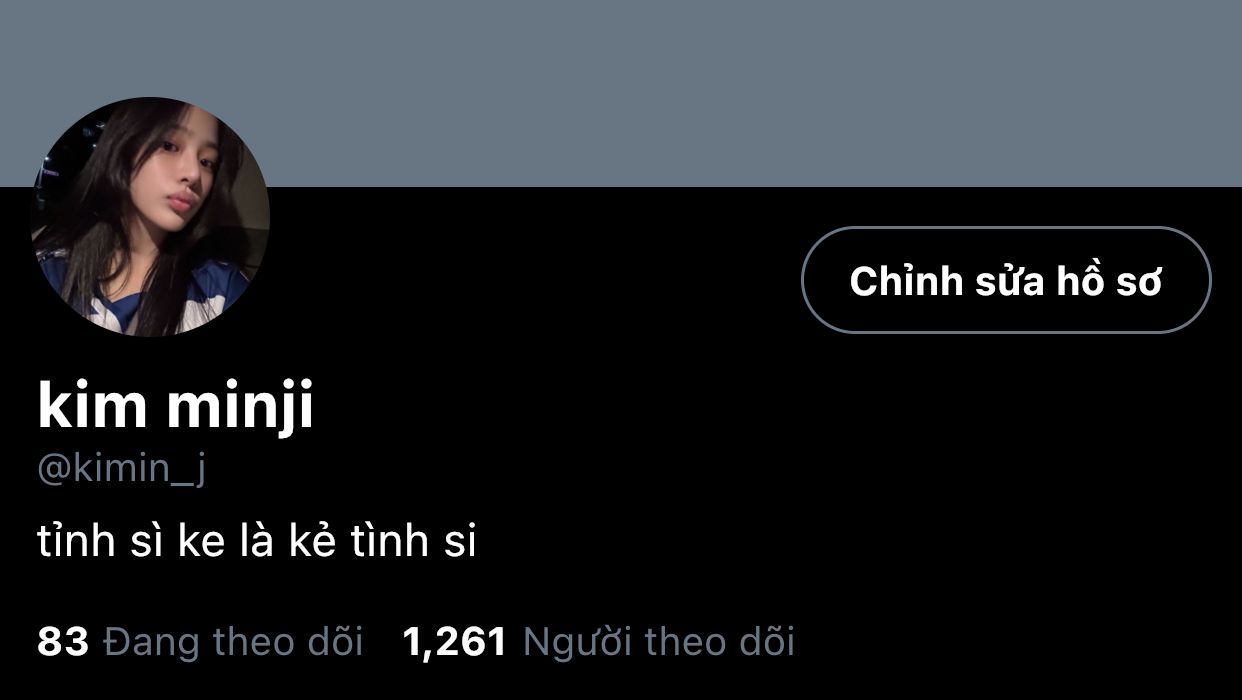Click the gray header banner image
This screenshot has height=700, width=1242.
(621, 93)
